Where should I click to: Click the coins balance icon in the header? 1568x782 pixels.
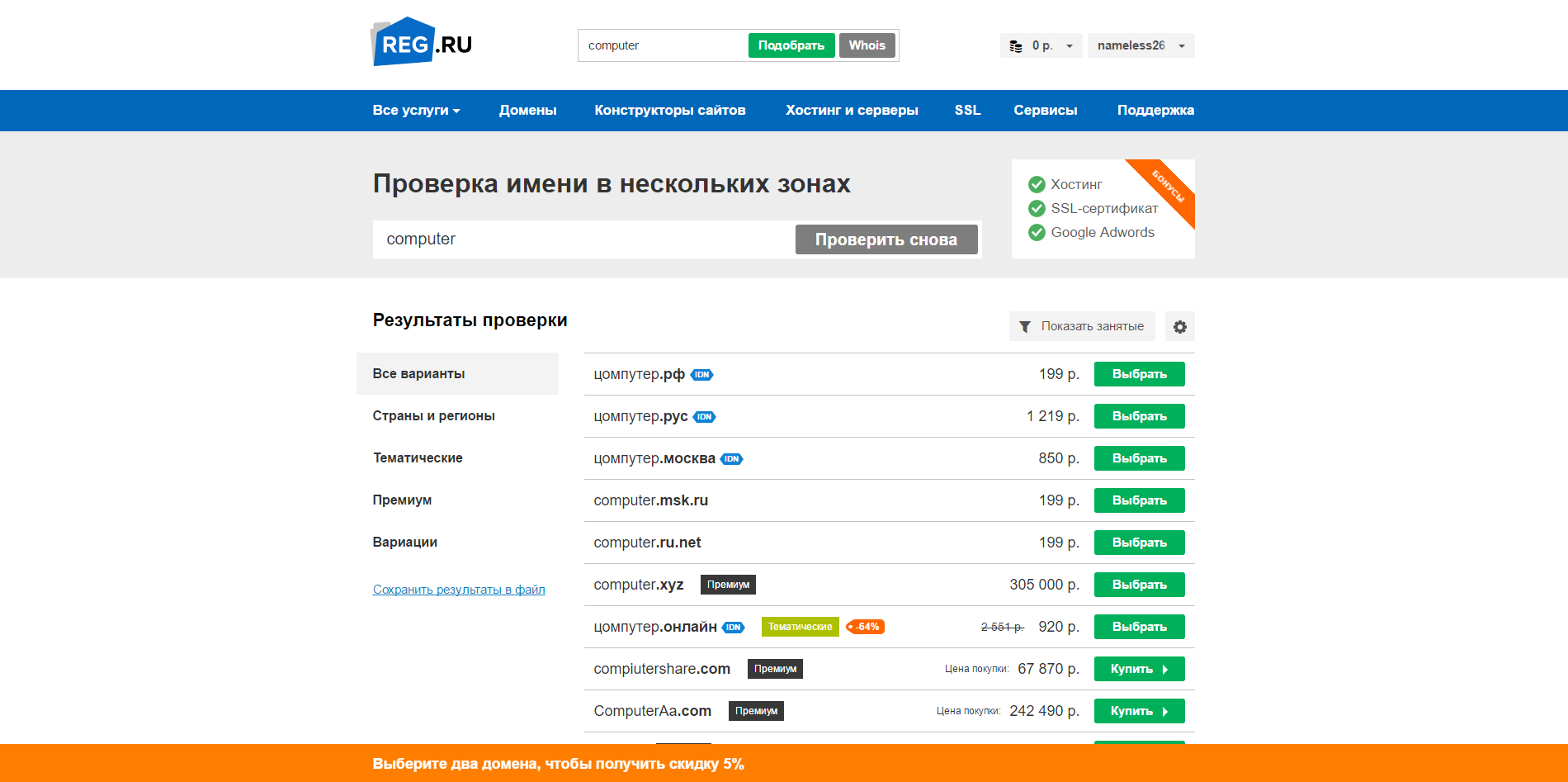tap(1017, 45)
